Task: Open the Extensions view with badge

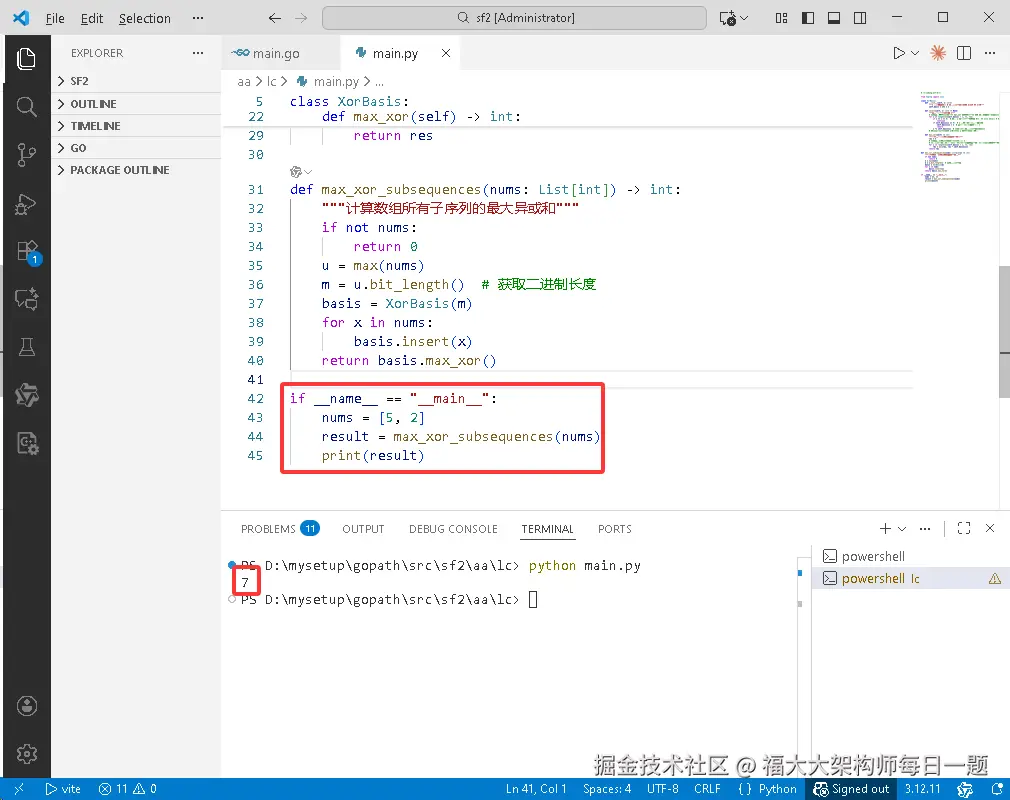Action: (x=28, y=252)
